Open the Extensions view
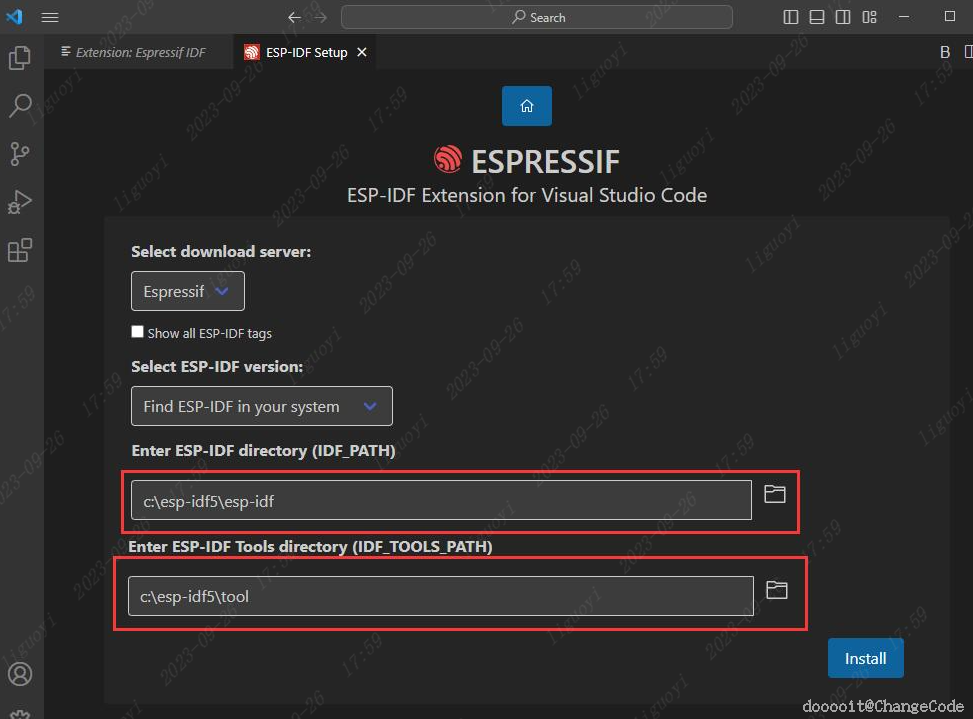 [x=20, y=250]
